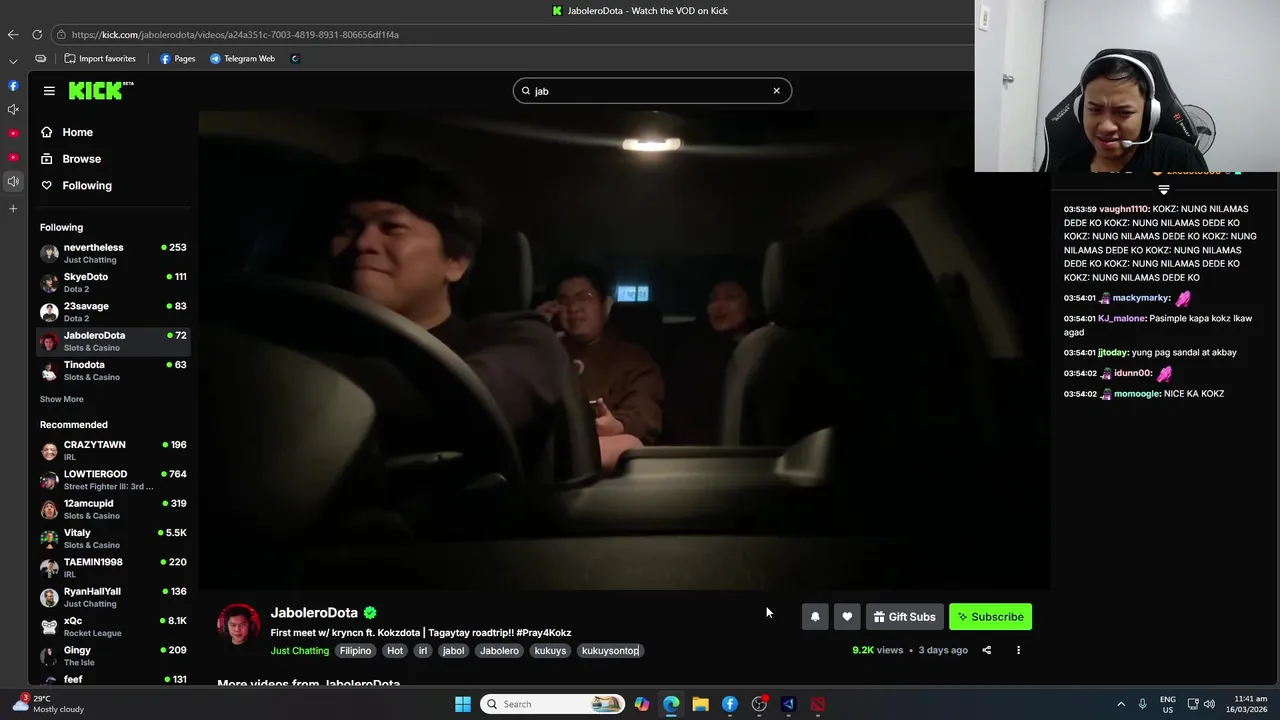This screenshot has width=1280, height=720.
Task: Open the Windows Start menu
Action: (x=463, y=704)
